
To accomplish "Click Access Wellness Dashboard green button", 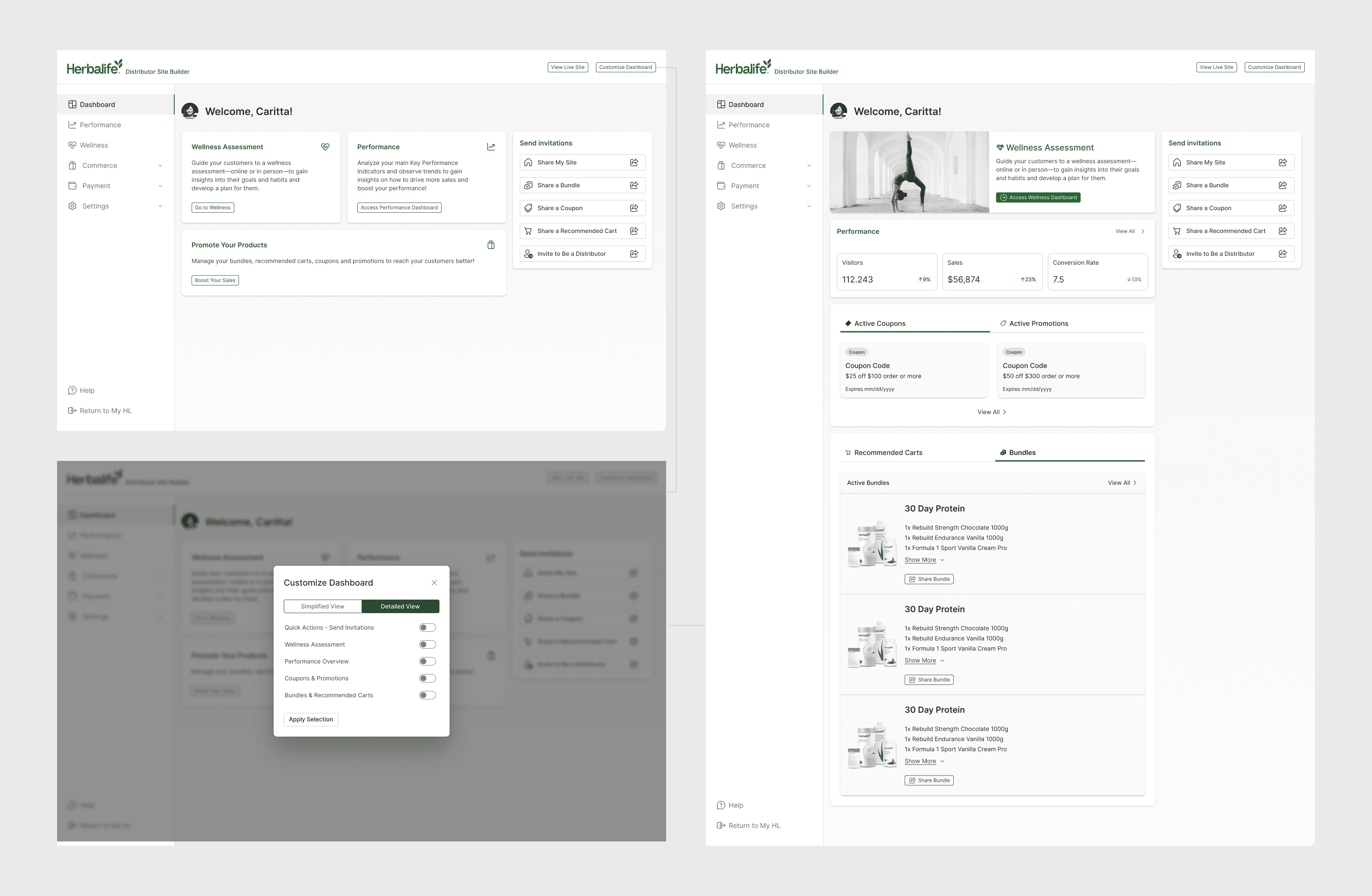I will click(x=1038, y=197).
